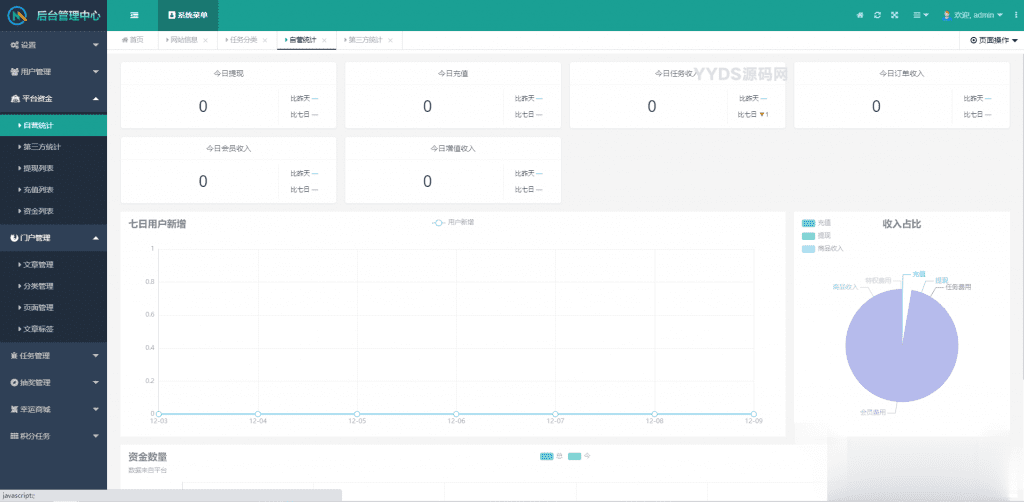Click the vertical three-dot more icon
This screenshot has height=502, width=1024.
coord(1017,15)
